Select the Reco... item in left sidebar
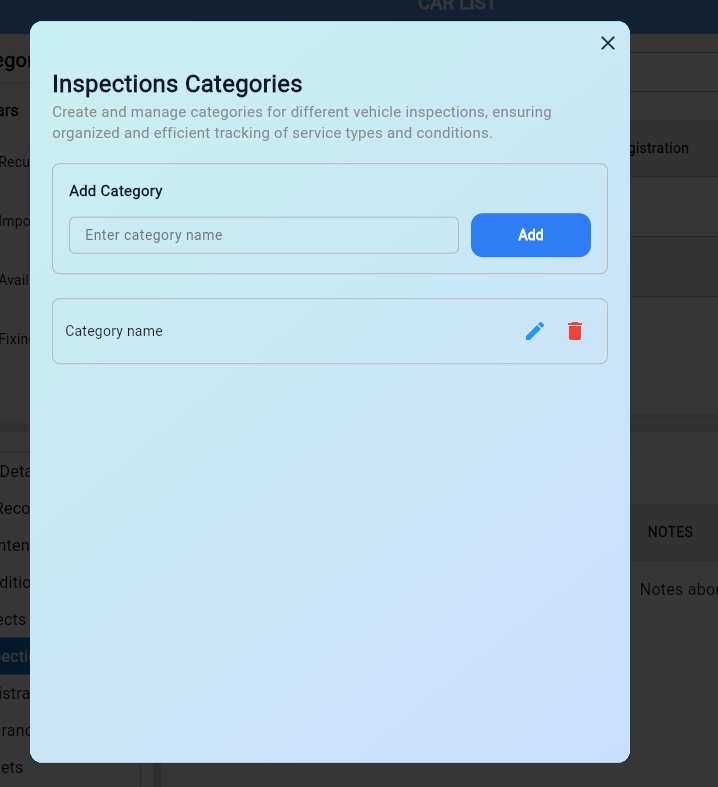 [15, 508]
